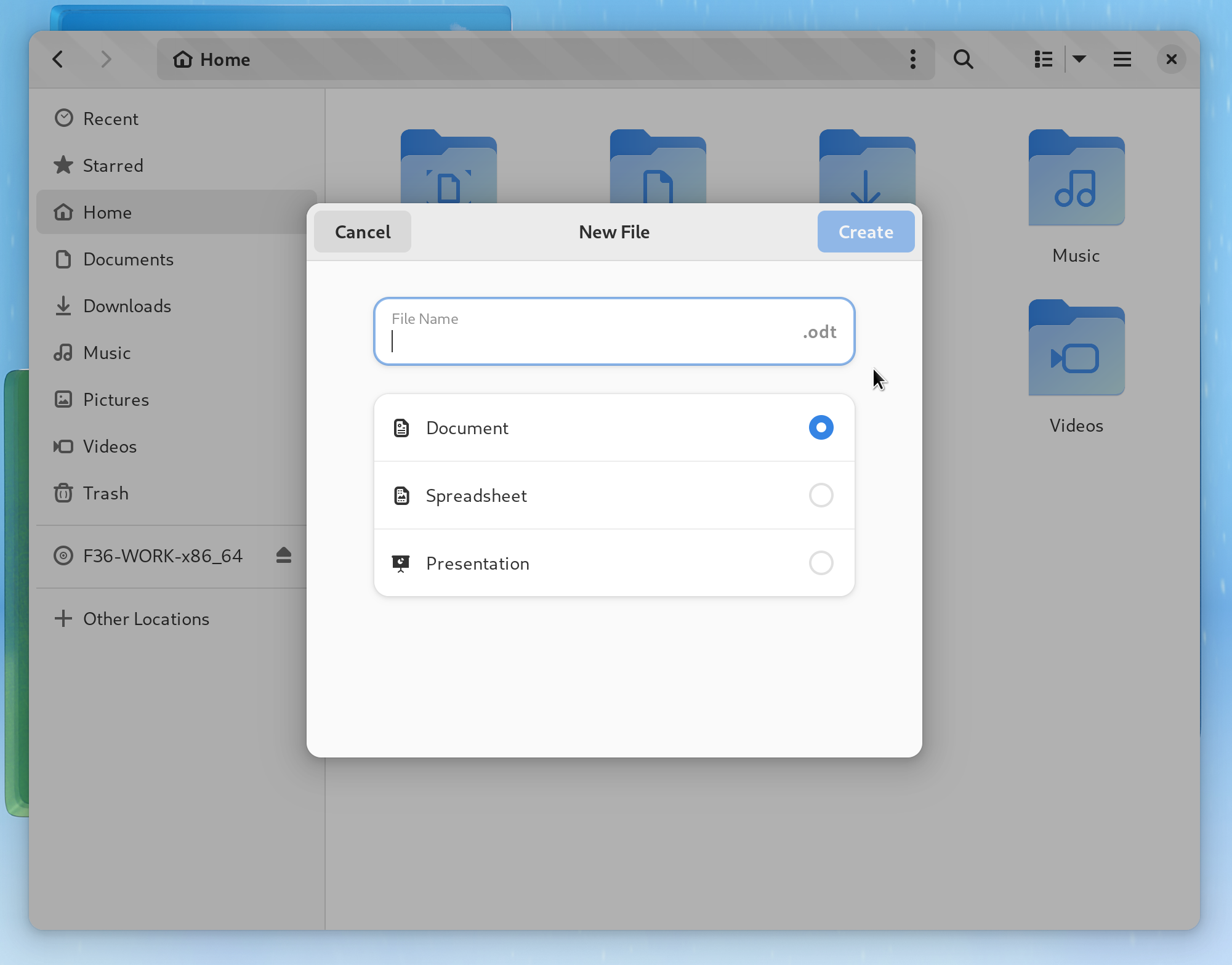
Task: Open Starred in the sidebar
Action: tap(113, 166)
